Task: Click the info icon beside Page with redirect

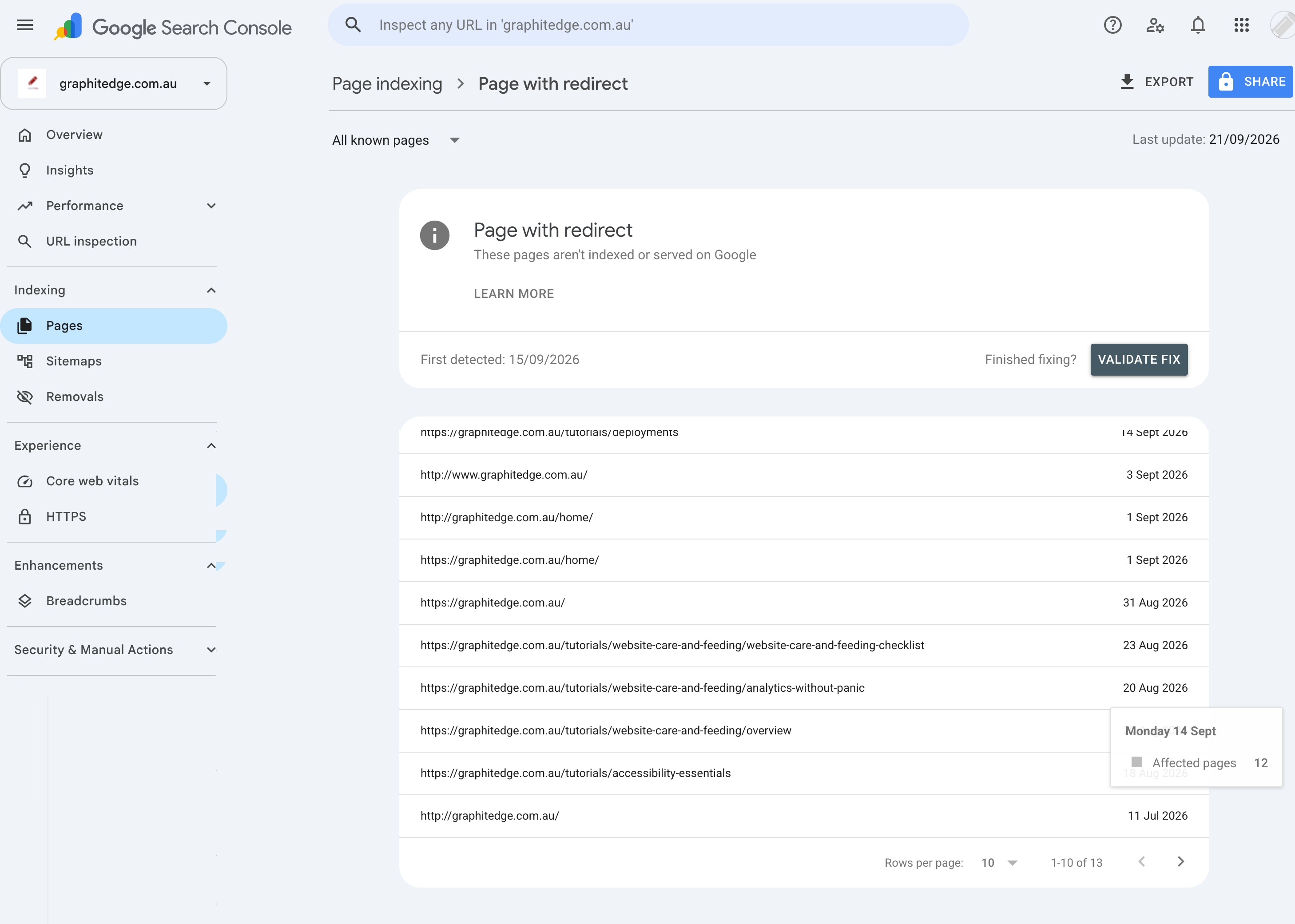Action: coord(435,235)
